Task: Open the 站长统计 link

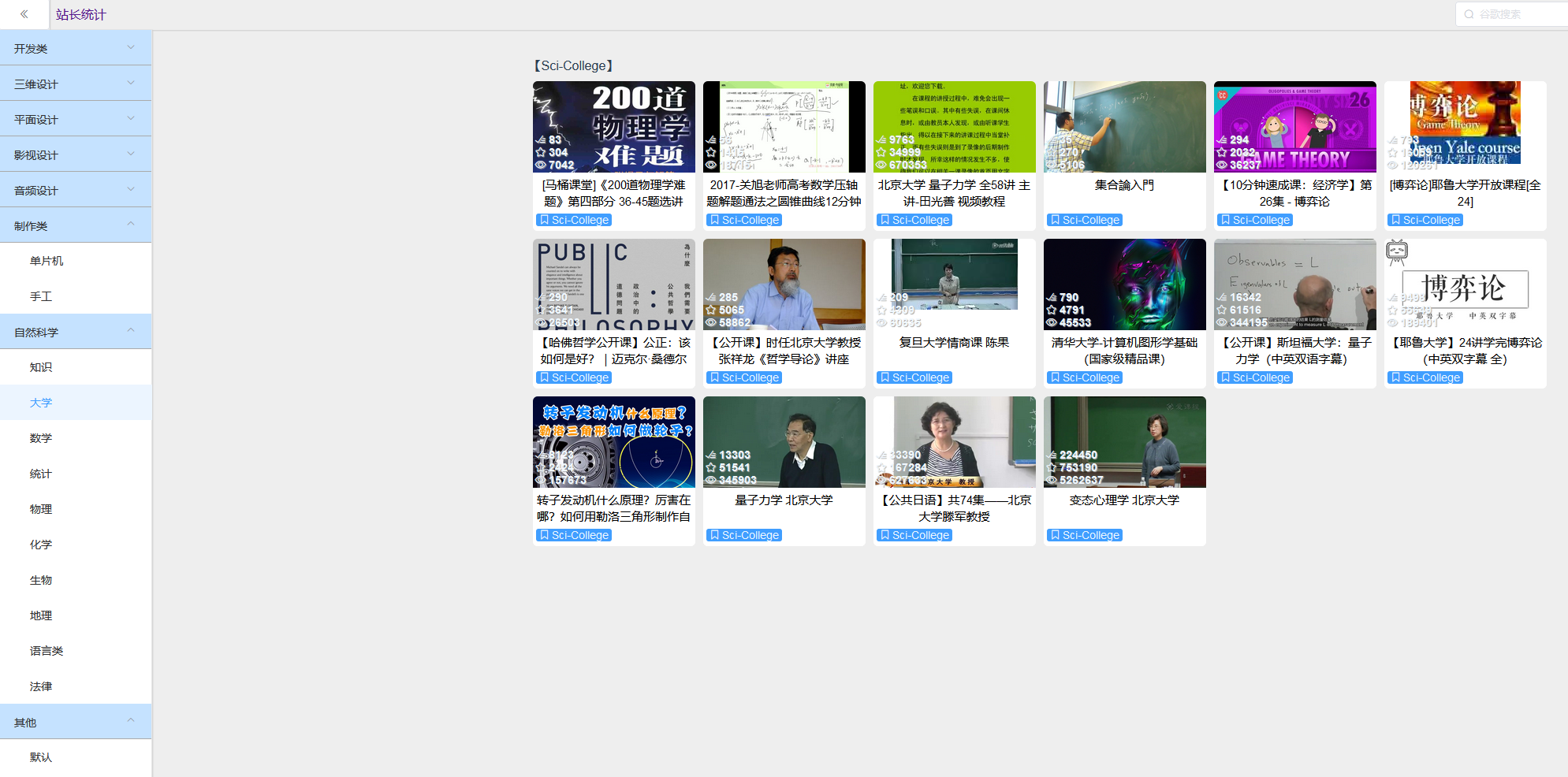Action: coord(80,14)
